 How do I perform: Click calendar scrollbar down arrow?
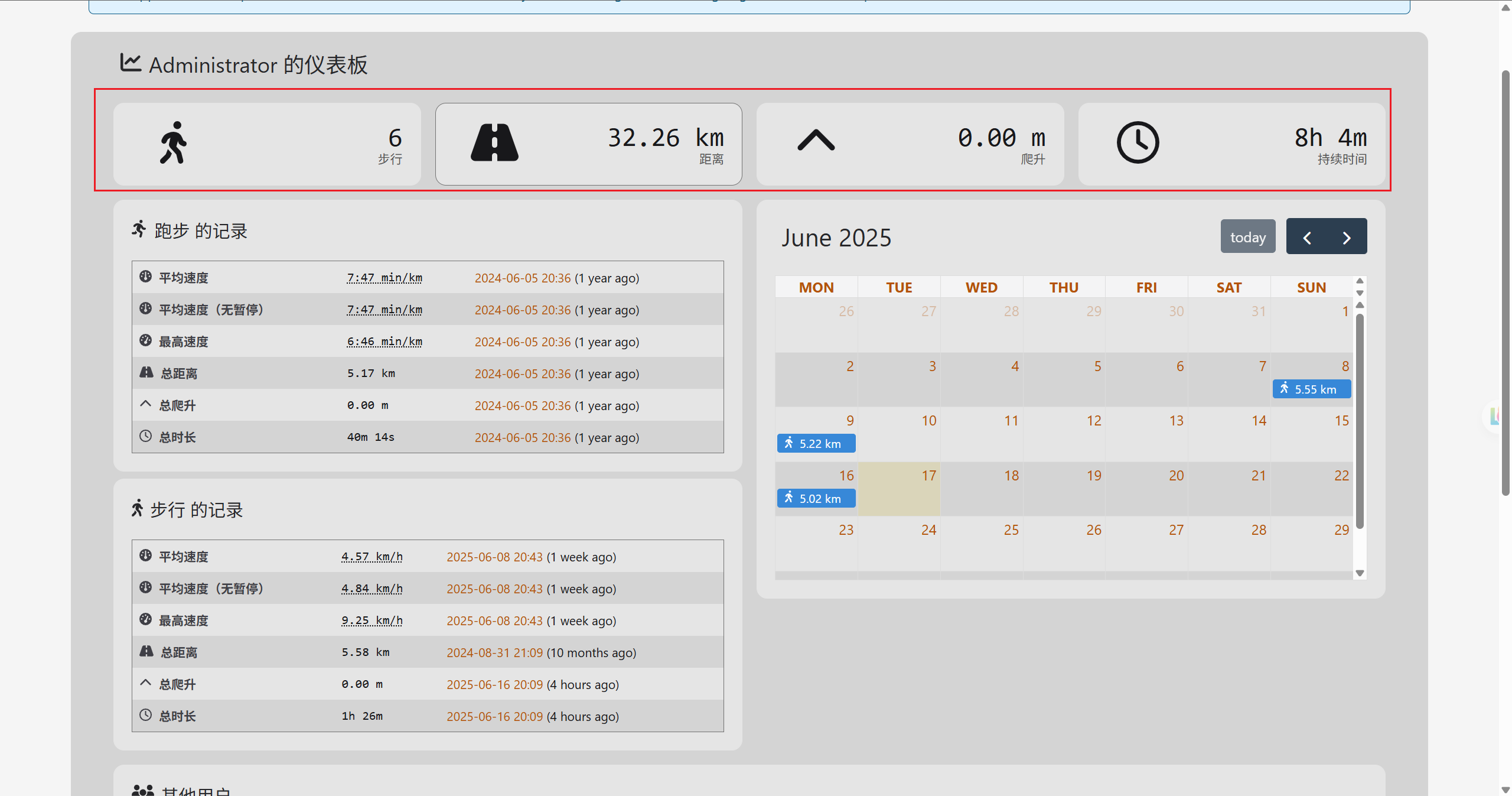[x=1360, y=573]
